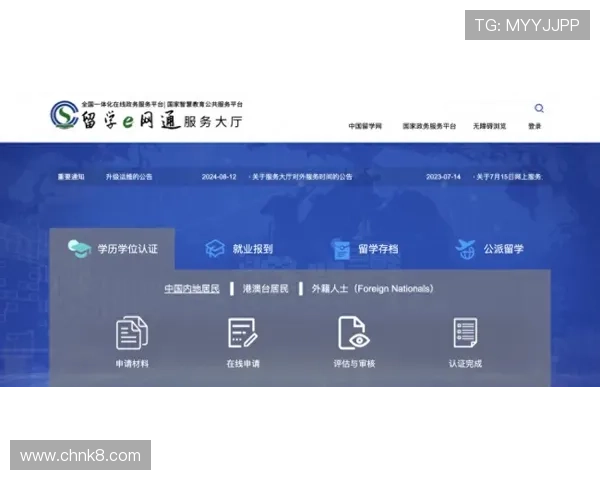600x480 pixels.
Task: Select the 留学存档 tab
Action: tap(365, 249)
